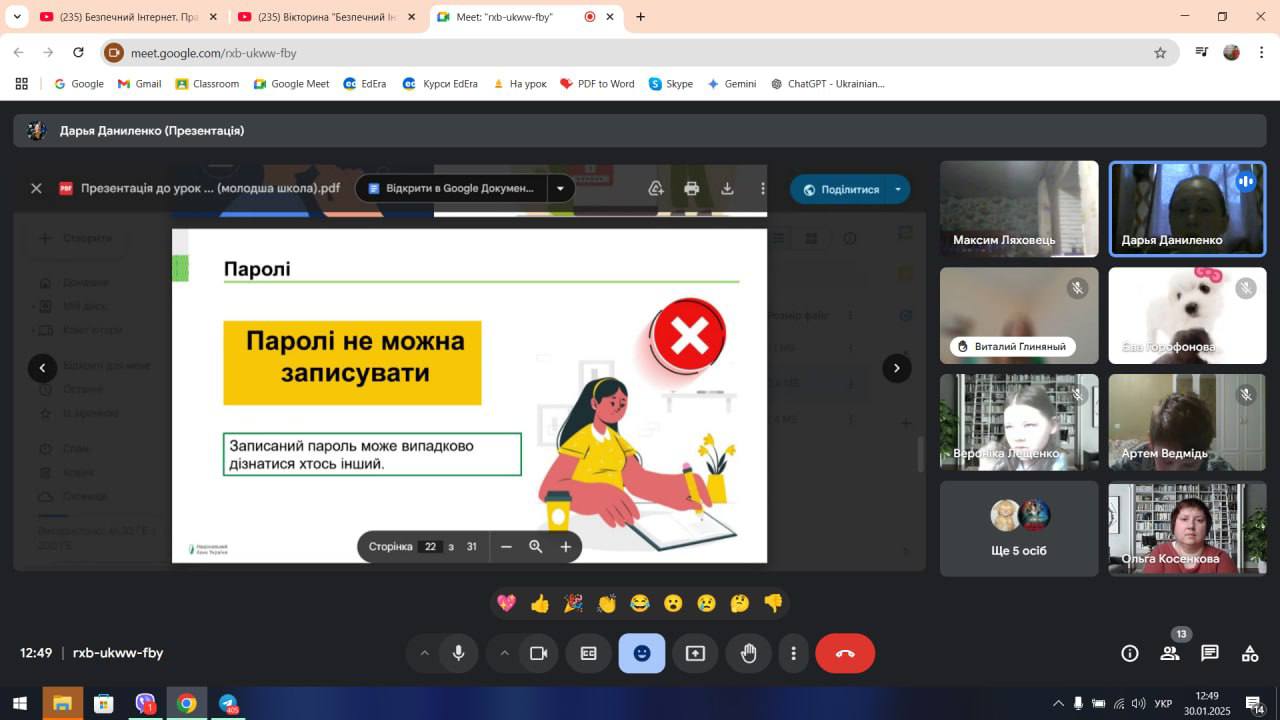Print the PDF with printer icon
This screenshot has width=1280, height=720.
(x=691, y=188)
